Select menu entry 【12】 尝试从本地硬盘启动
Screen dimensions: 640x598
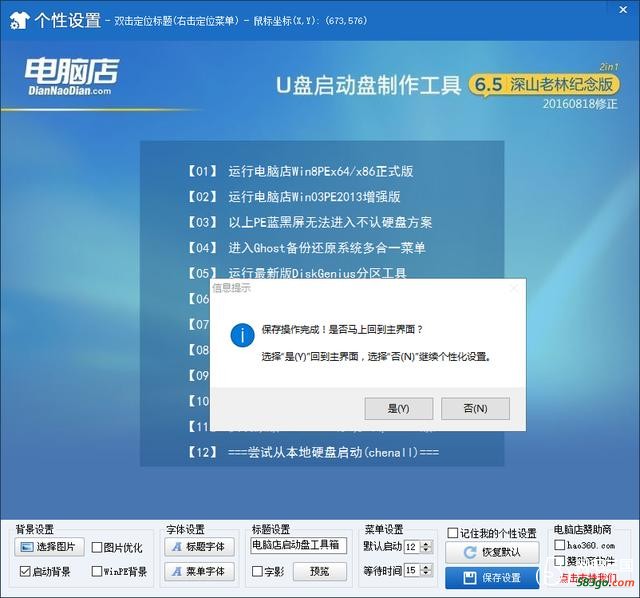pos(312,452)
